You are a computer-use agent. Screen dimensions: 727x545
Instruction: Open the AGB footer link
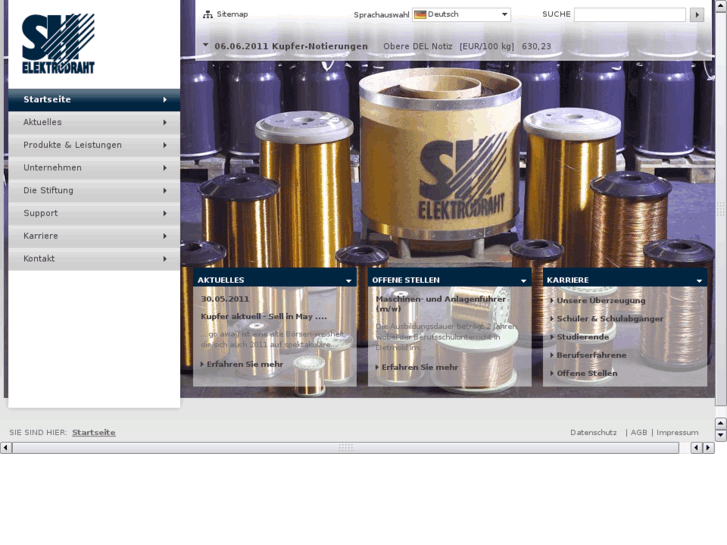click(638, 433)
